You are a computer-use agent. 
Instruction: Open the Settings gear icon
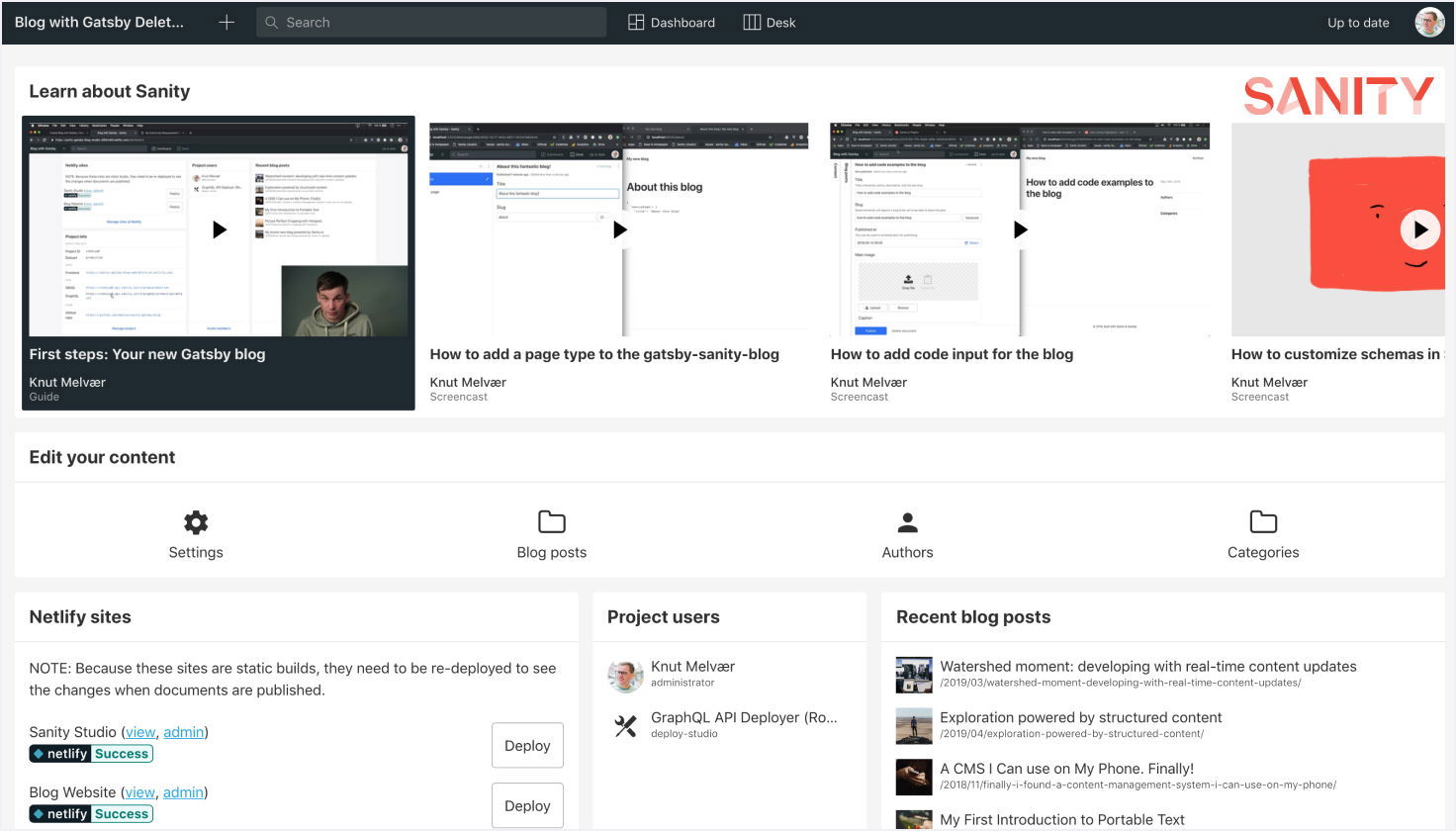[196, 522]
